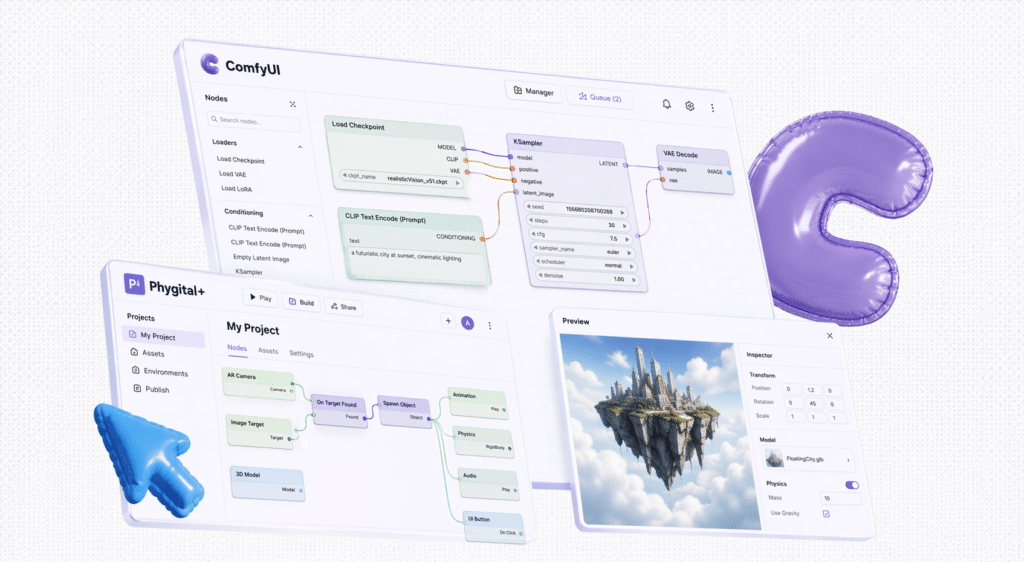Click right arrow on scheduler normal

[632, 266]
